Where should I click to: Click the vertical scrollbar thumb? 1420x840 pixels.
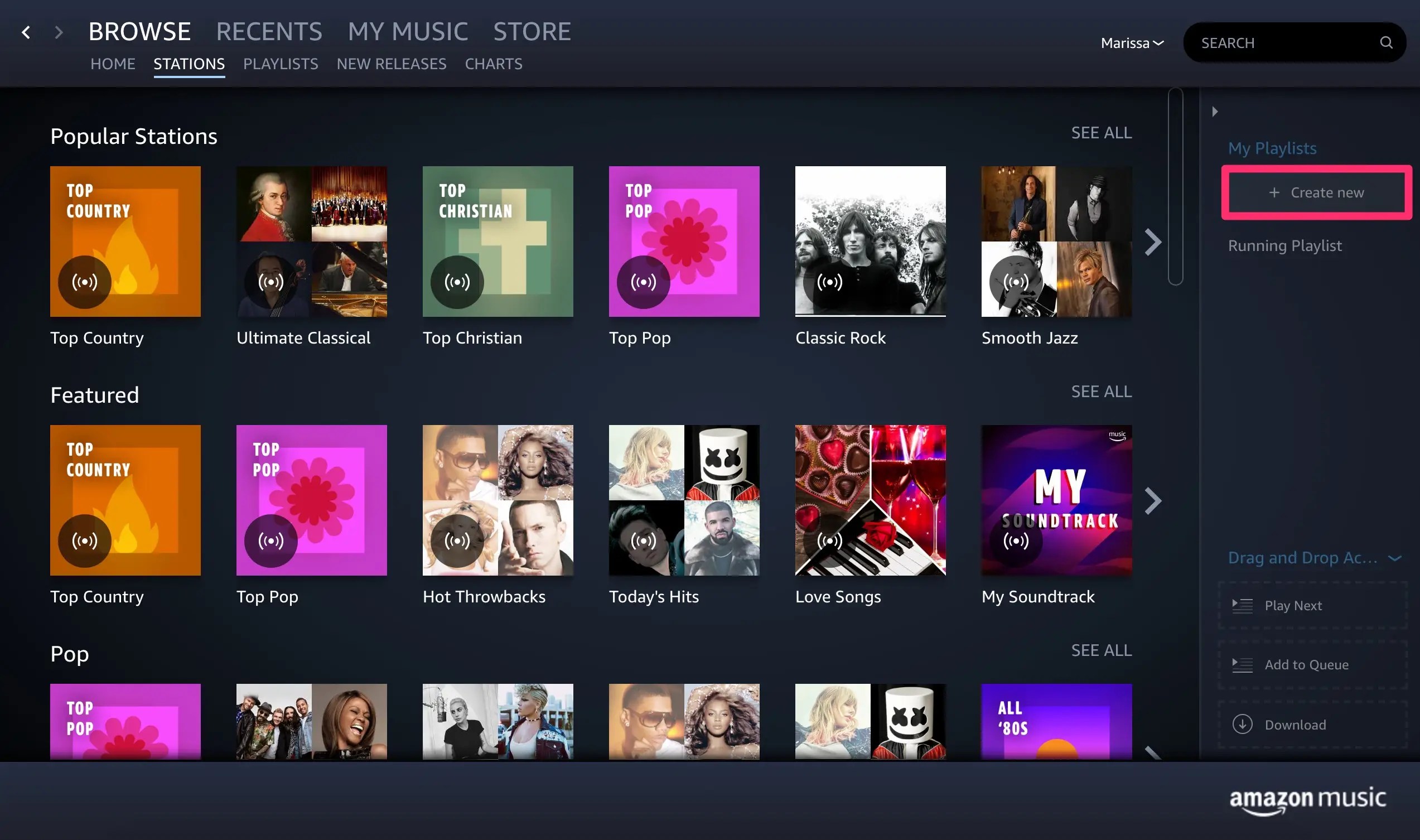pyautogui.click(x=1175, y=186)
